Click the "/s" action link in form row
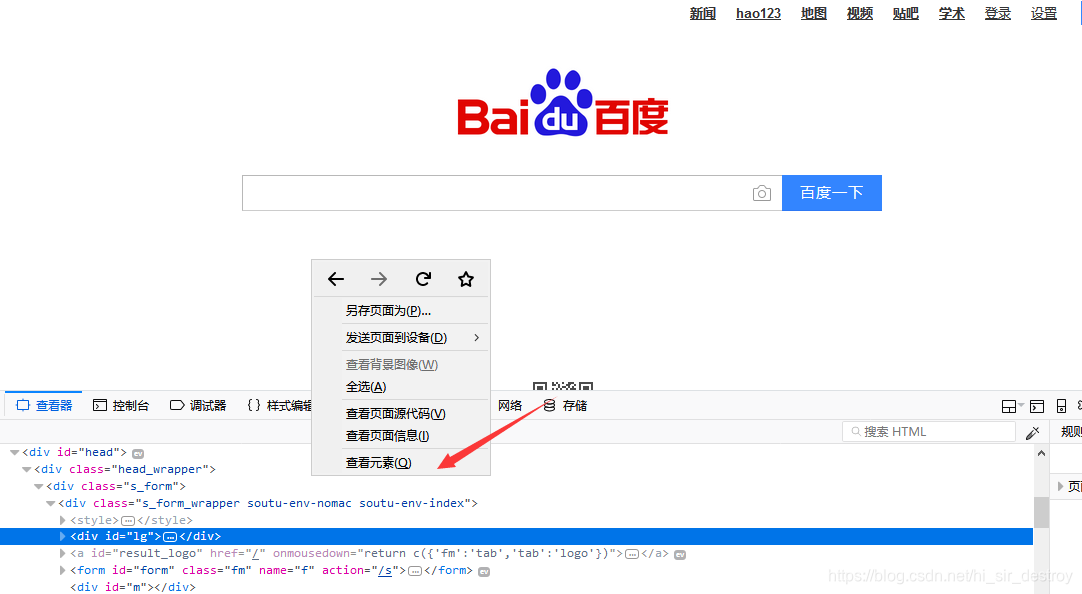1082x594 pixels. [385, 571]
